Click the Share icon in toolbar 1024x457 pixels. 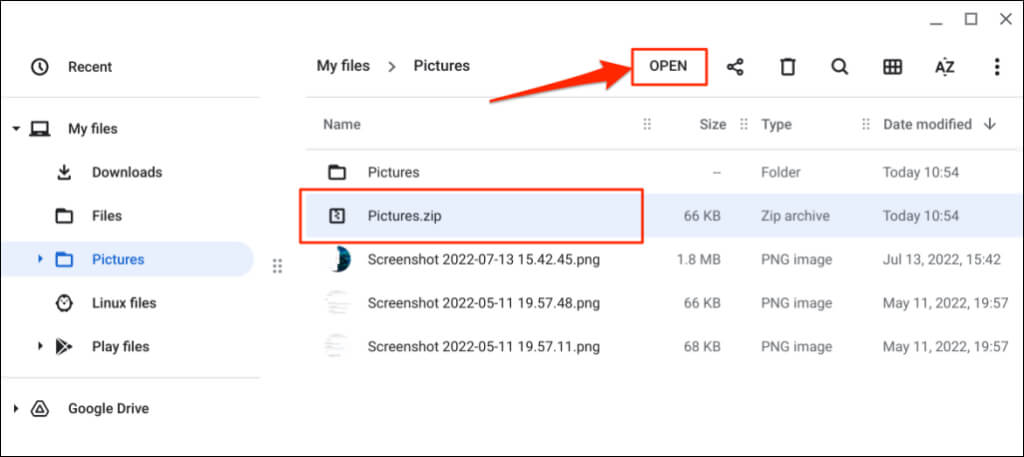click(x=735, y=67)
